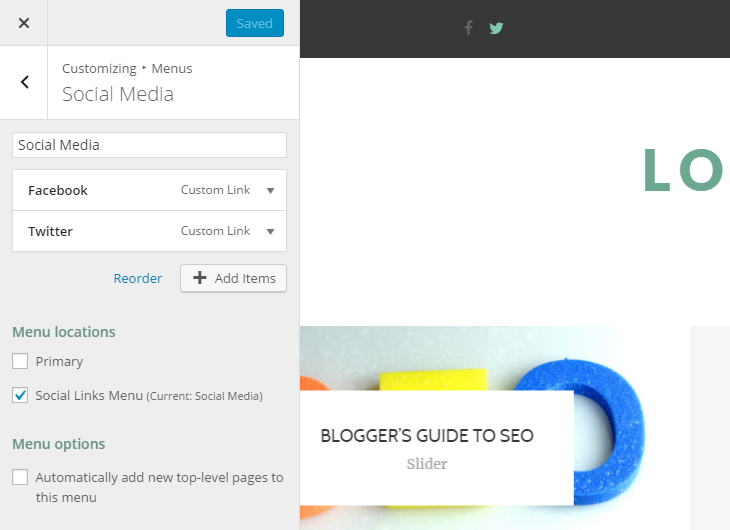Click the Twitter bird icon in header

[496, 28]
